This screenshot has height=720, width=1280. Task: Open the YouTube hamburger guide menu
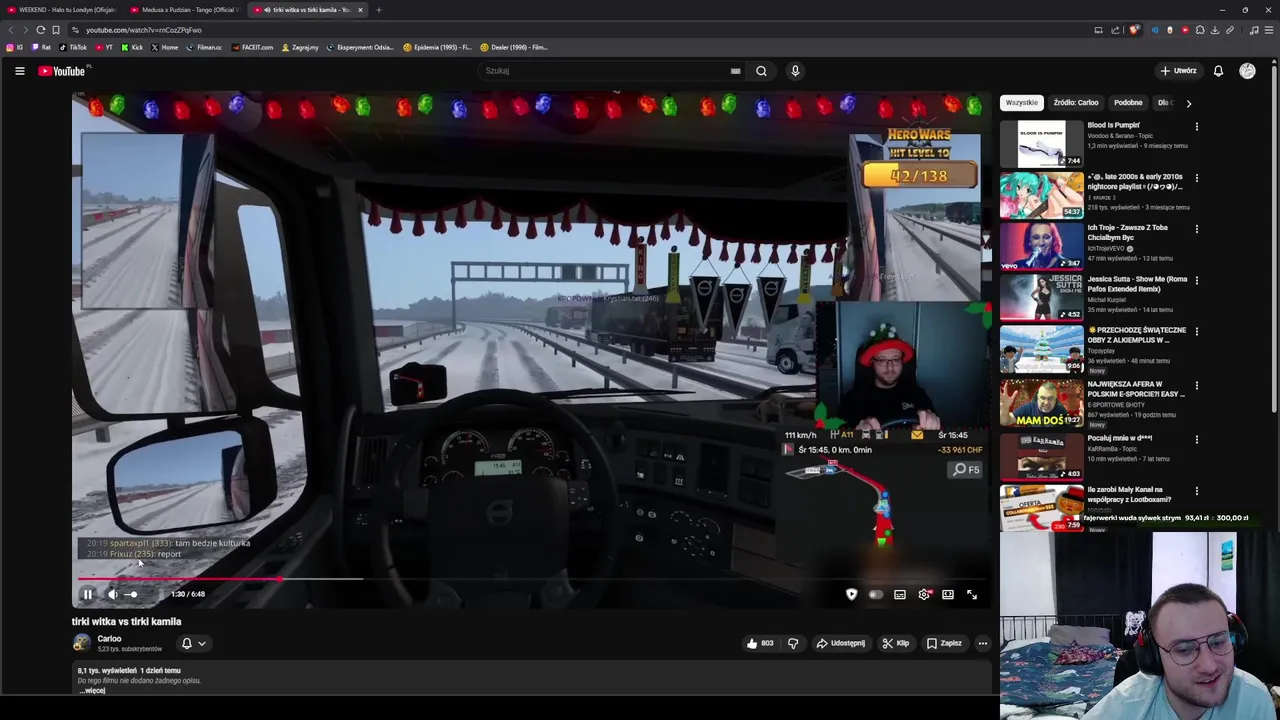(x=19, y=71)
